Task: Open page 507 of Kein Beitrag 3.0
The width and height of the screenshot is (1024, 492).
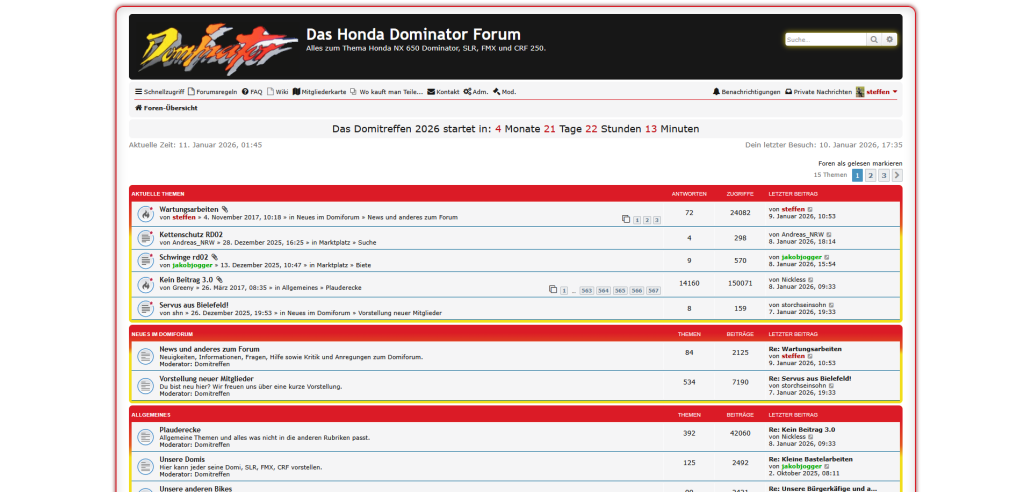Action: pyautogui.click(x=653, y=290)
